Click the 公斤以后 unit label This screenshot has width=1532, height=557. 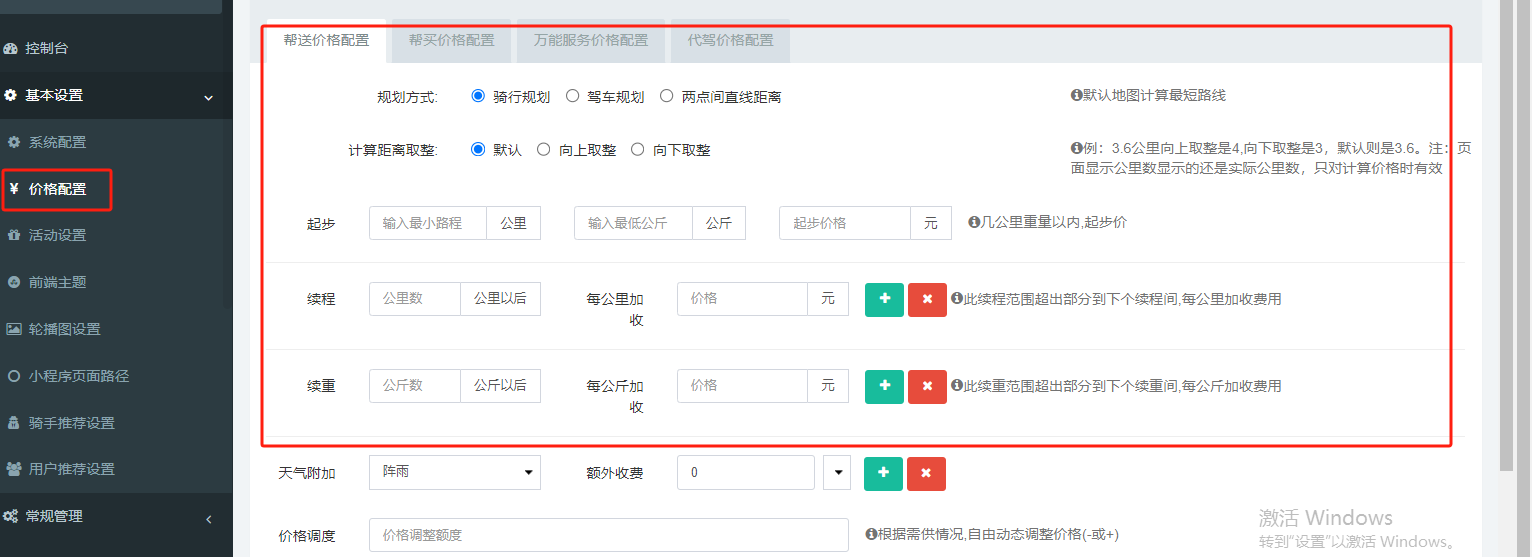coord(501,386)
